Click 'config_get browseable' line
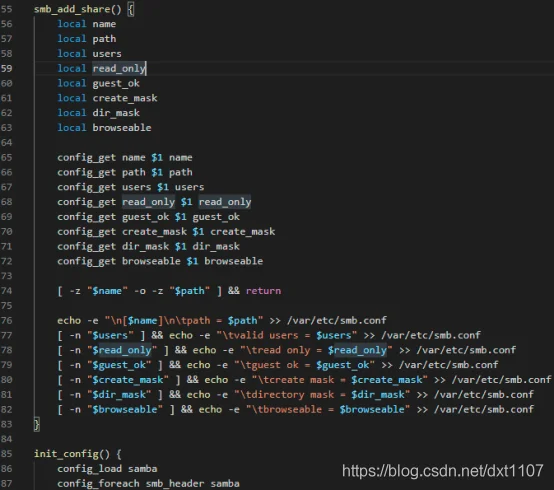Screen dimensions: 554x490 [160, 261]
